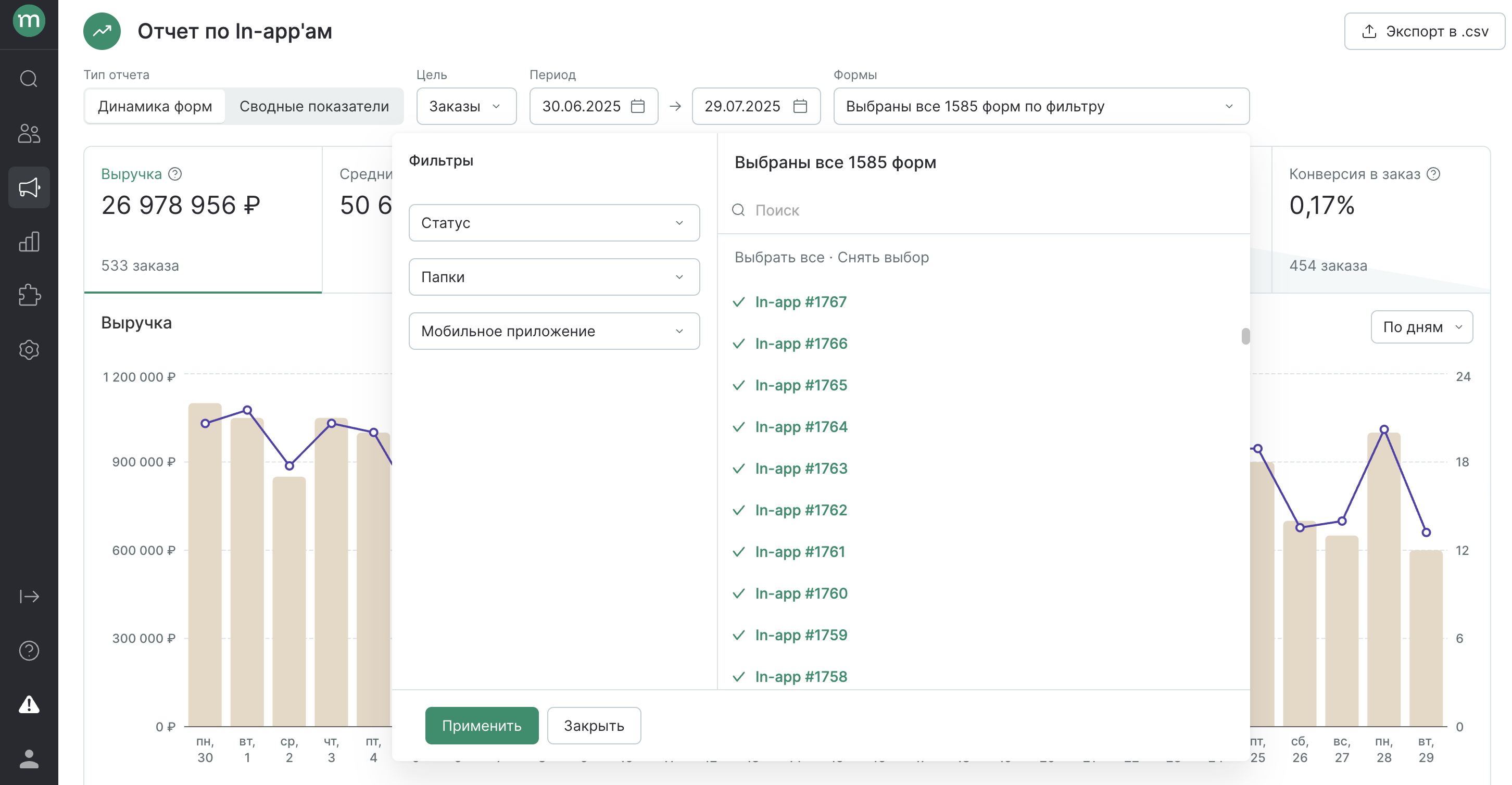Expand the Мобильное приложение filter dropdown

554,331
